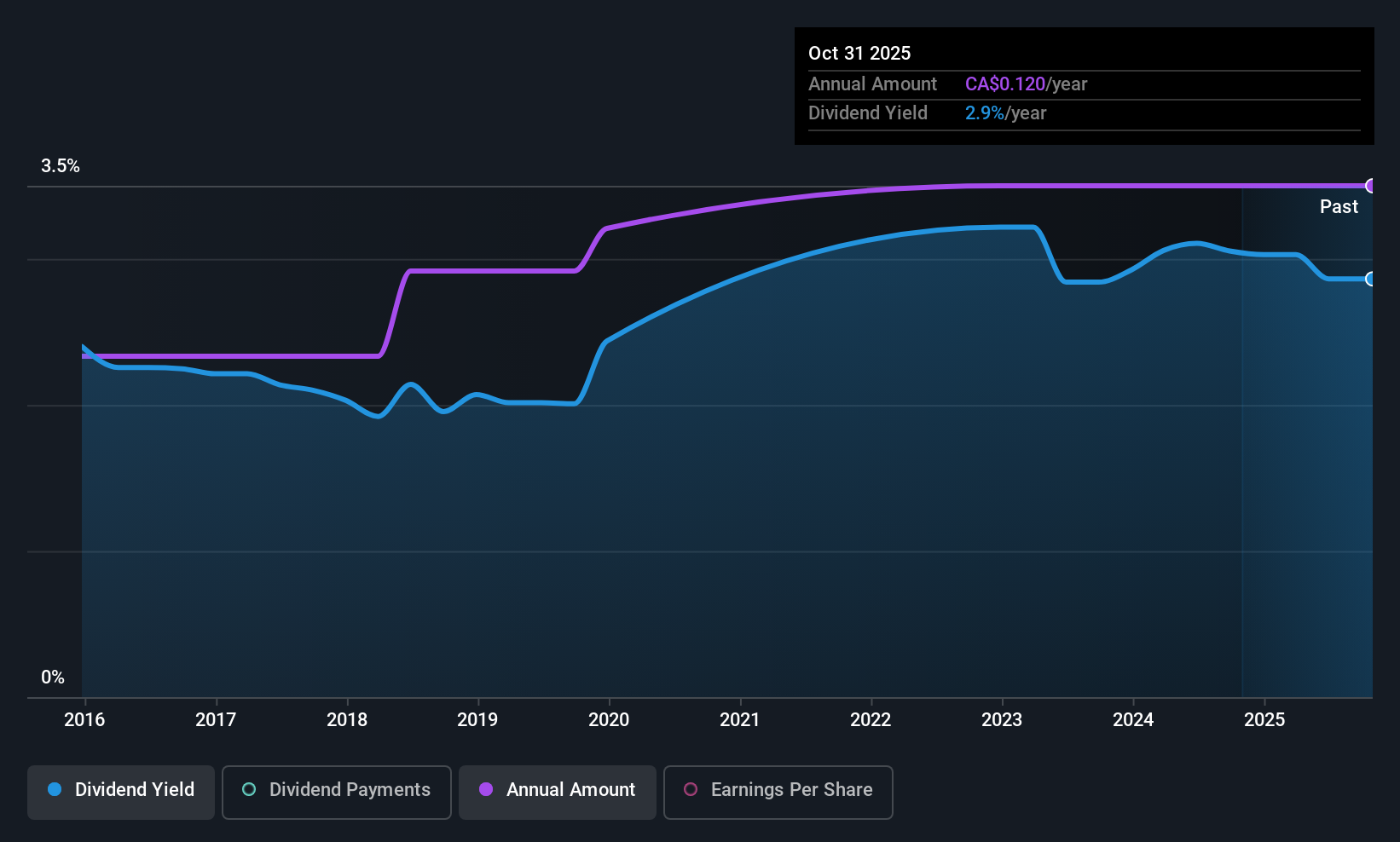Select the purple line endpoint marker
This screenshot has width=1400, height=842.
point(1370,186)
